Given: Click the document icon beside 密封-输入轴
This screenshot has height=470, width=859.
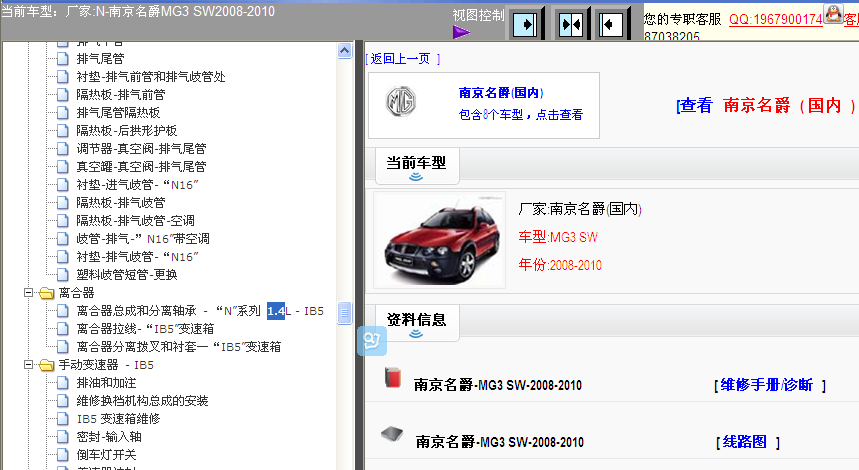Looking at the screenshot, I should click(63, 437).
